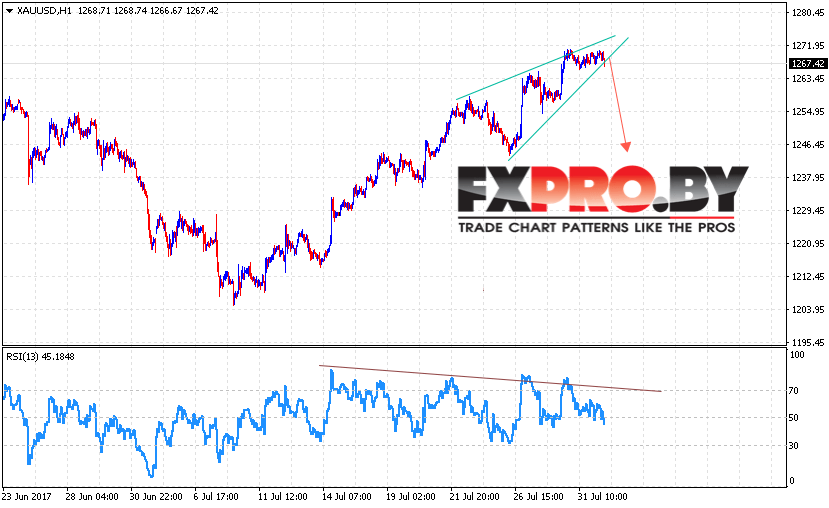Select the brown descending RSI trendline
Image resolution: width=829 pixels, height=508 pixels.
pos(490,378)
